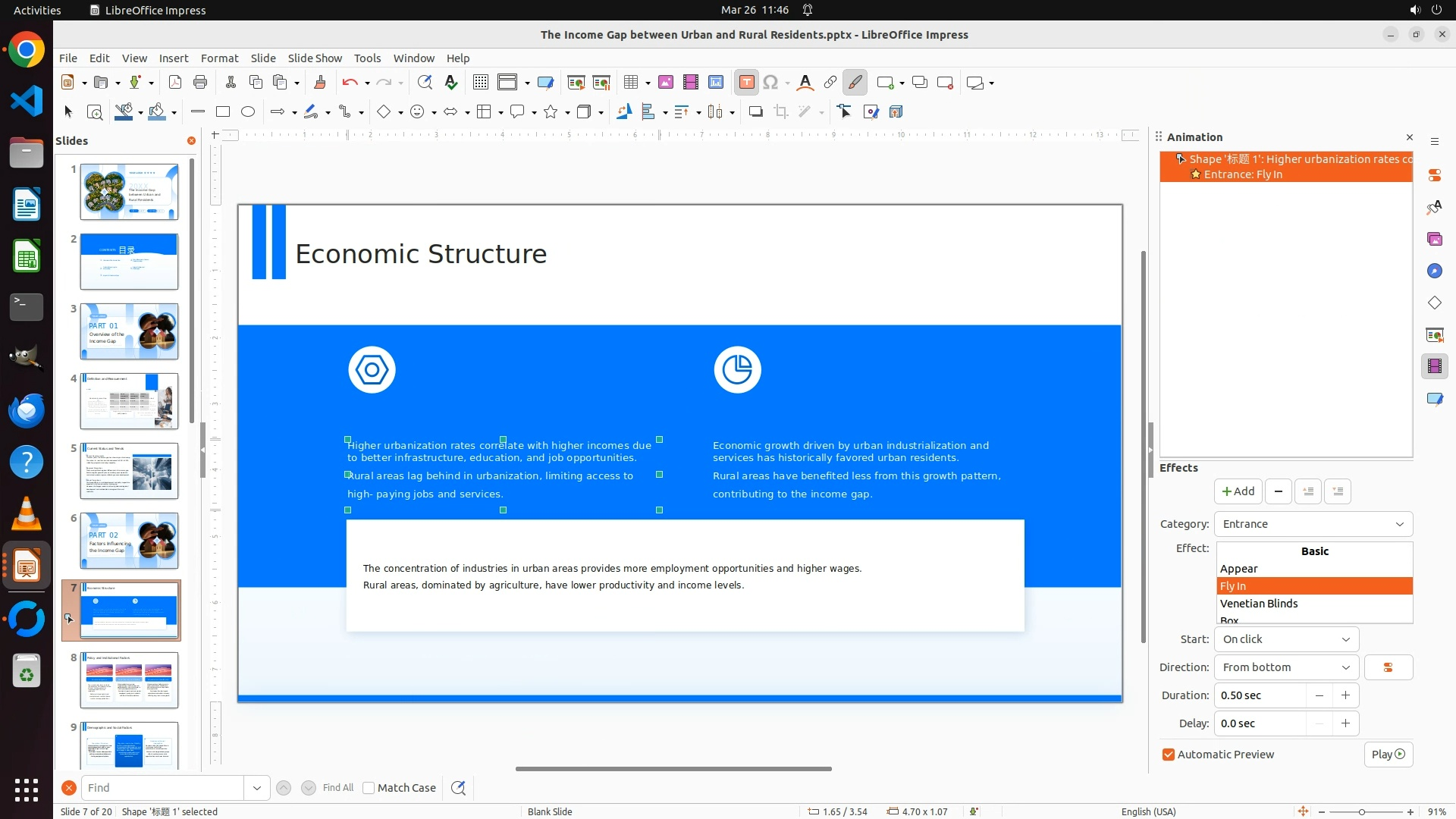Viewport: 1456px width, 819px height.
Task: Expand the Category Entrance dropdown
Action: pyautogui.click(x=1313, y=524)
